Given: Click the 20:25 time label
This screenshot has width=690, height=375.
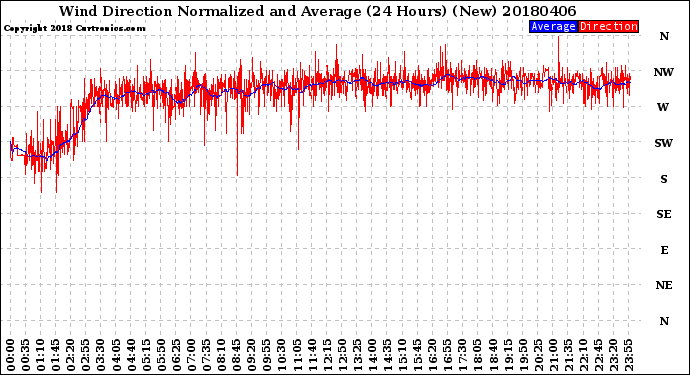Looking at the screenshot, I should pyautogui.click(x=538, y=355).
